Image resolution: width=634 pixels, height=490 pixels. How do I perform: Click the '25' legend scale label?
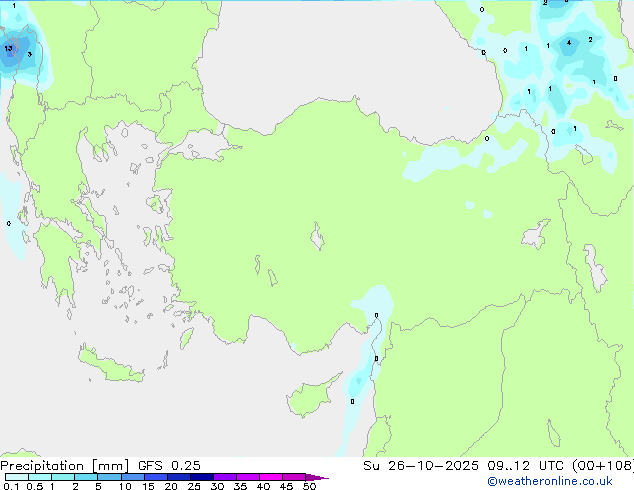(x=194, y=486)
